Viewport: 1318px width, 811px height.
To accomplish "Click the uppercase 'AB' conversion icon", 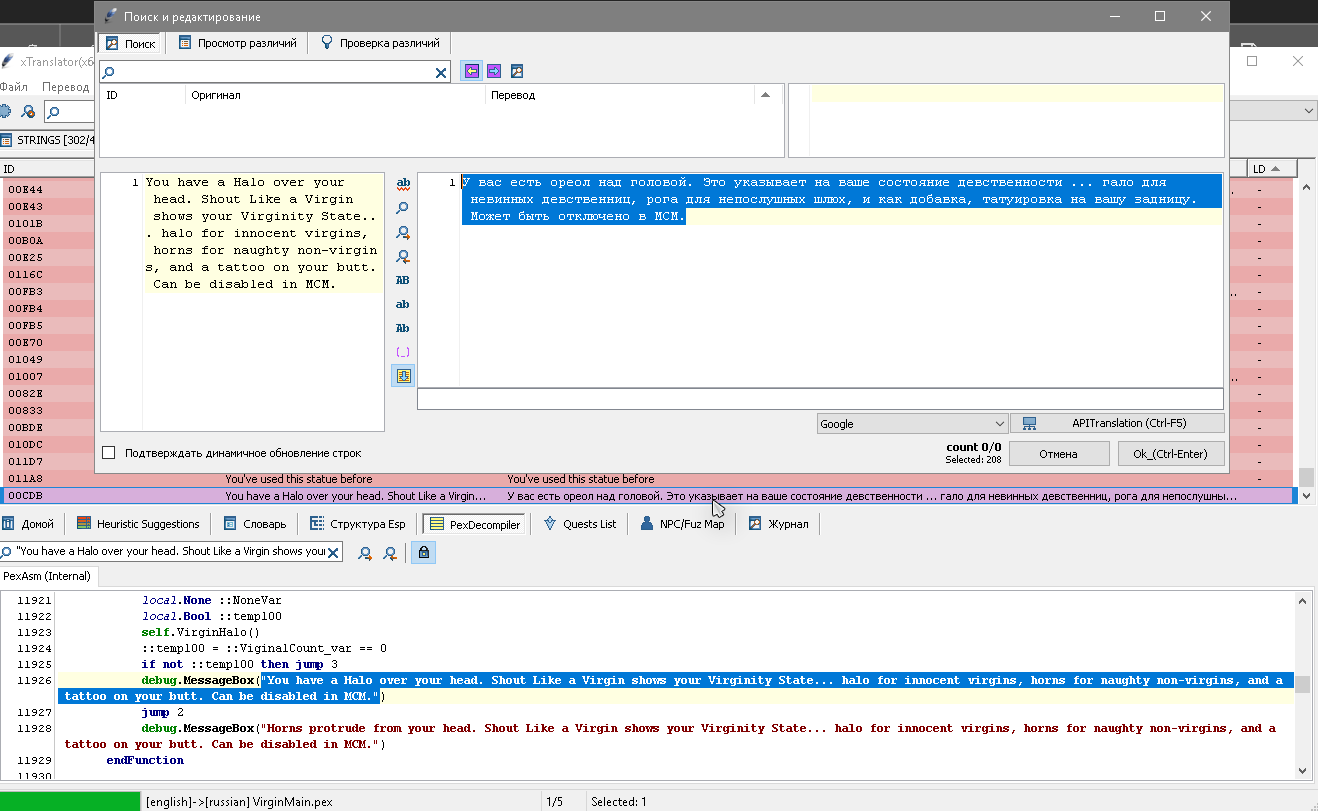I will 403,280.
